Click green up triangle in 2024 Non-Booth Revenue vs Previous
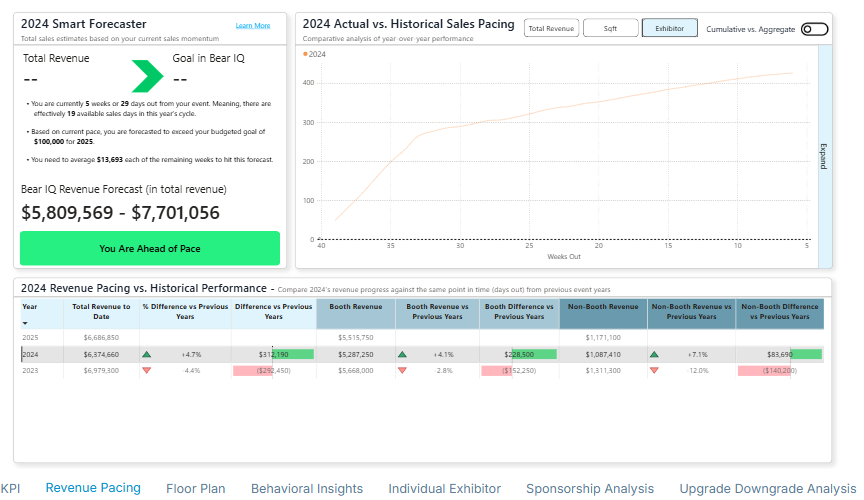Screen dimensions: 864x500 click(x=655, y=354)
